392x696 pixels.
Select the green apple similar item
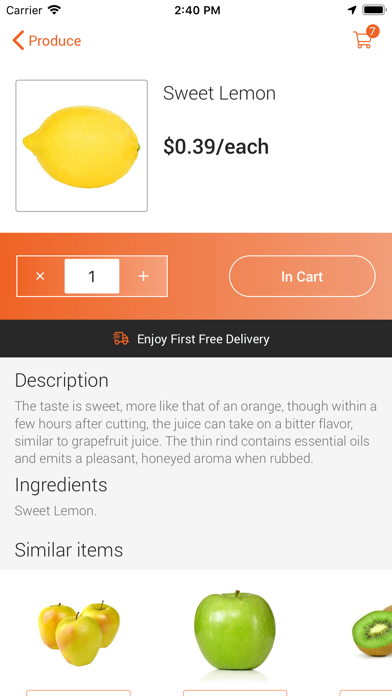(235, 630)
